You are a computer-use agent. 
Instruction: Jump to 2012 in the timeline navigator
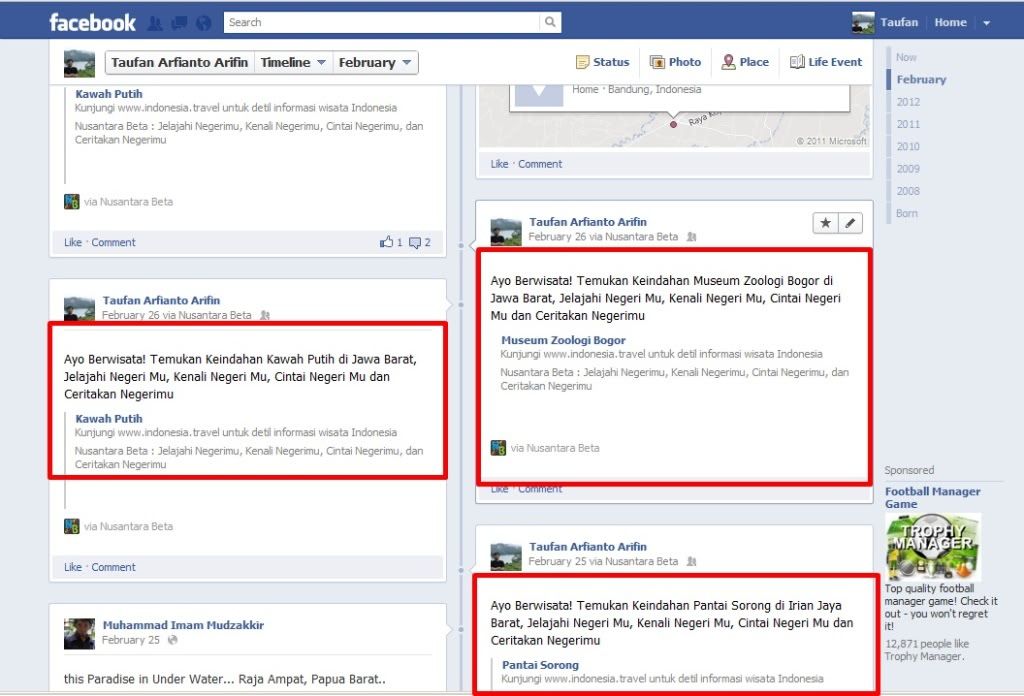point(908,102)
